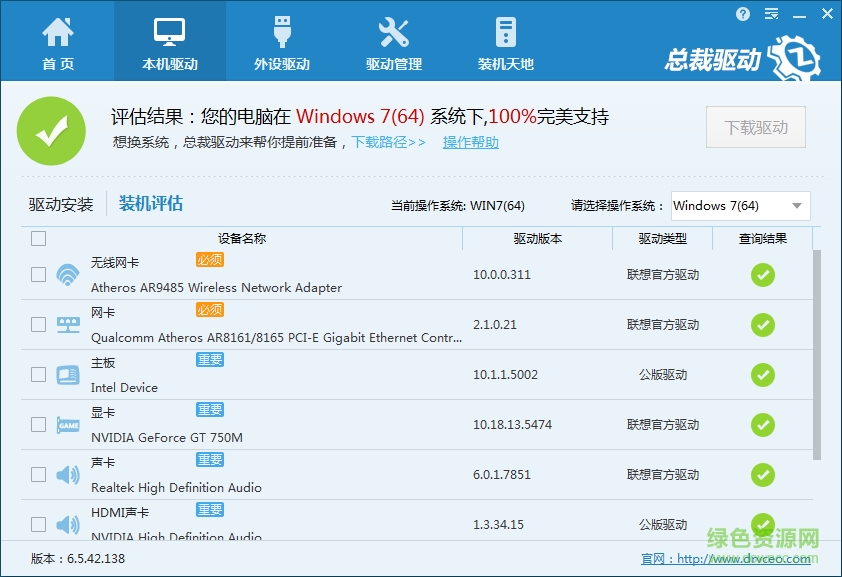Click the ethernet network card icon

click(x=68, y=324)
